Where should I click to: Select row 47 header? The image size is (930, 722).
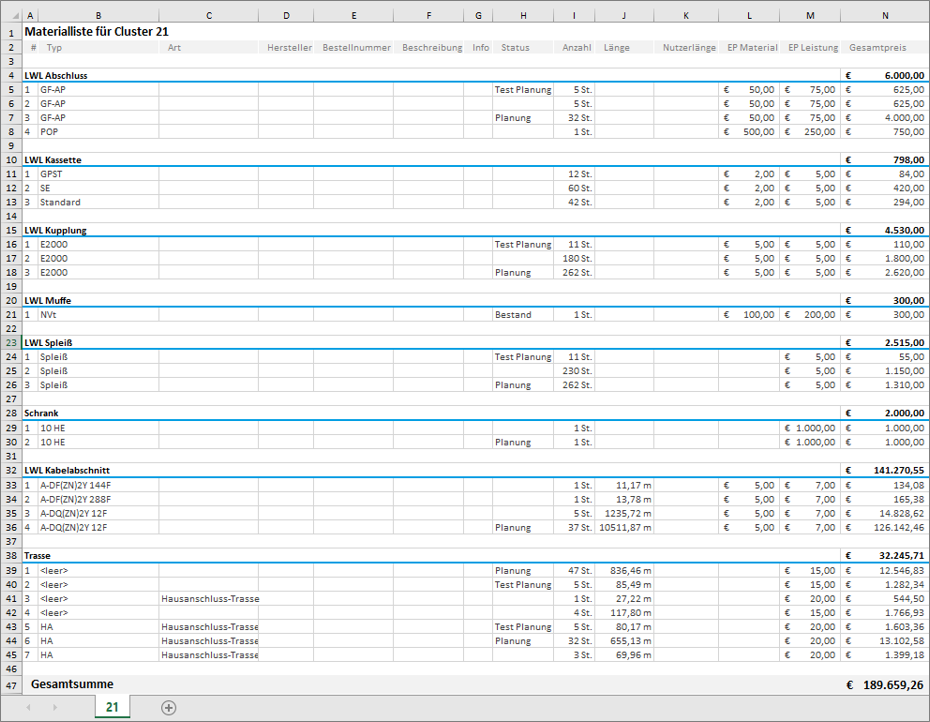11,685
